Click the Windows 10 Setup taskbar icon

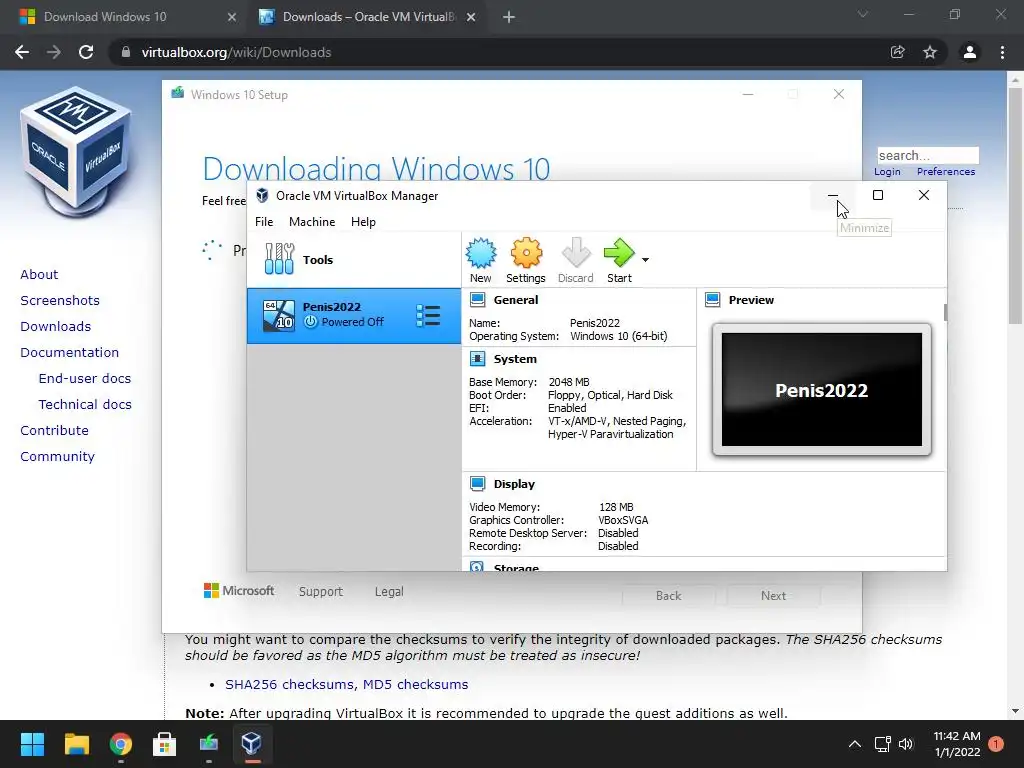tap(208, 744)
